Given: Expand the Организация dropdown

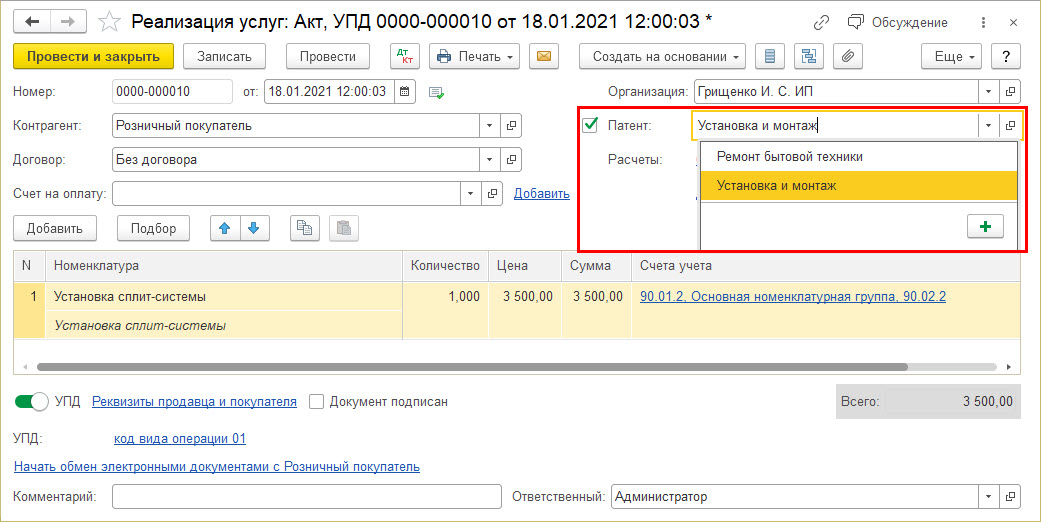Looking at the screenshot, I should pyautogui.click(x=989, y=92).
